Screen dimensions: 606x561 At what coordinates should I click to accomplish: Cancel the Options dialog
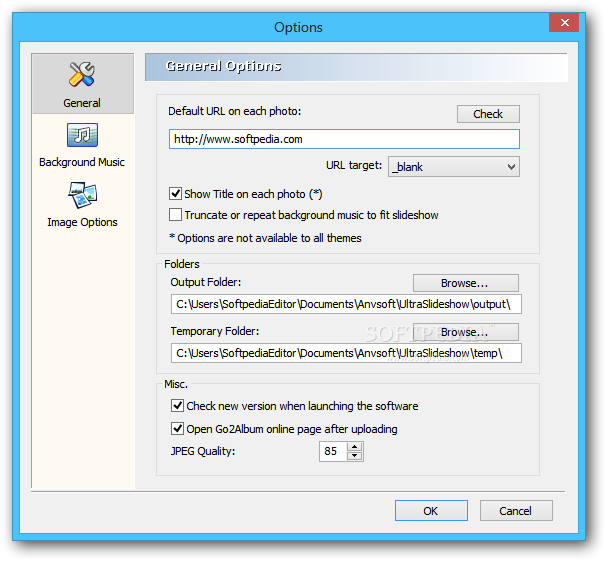point(516,511)
